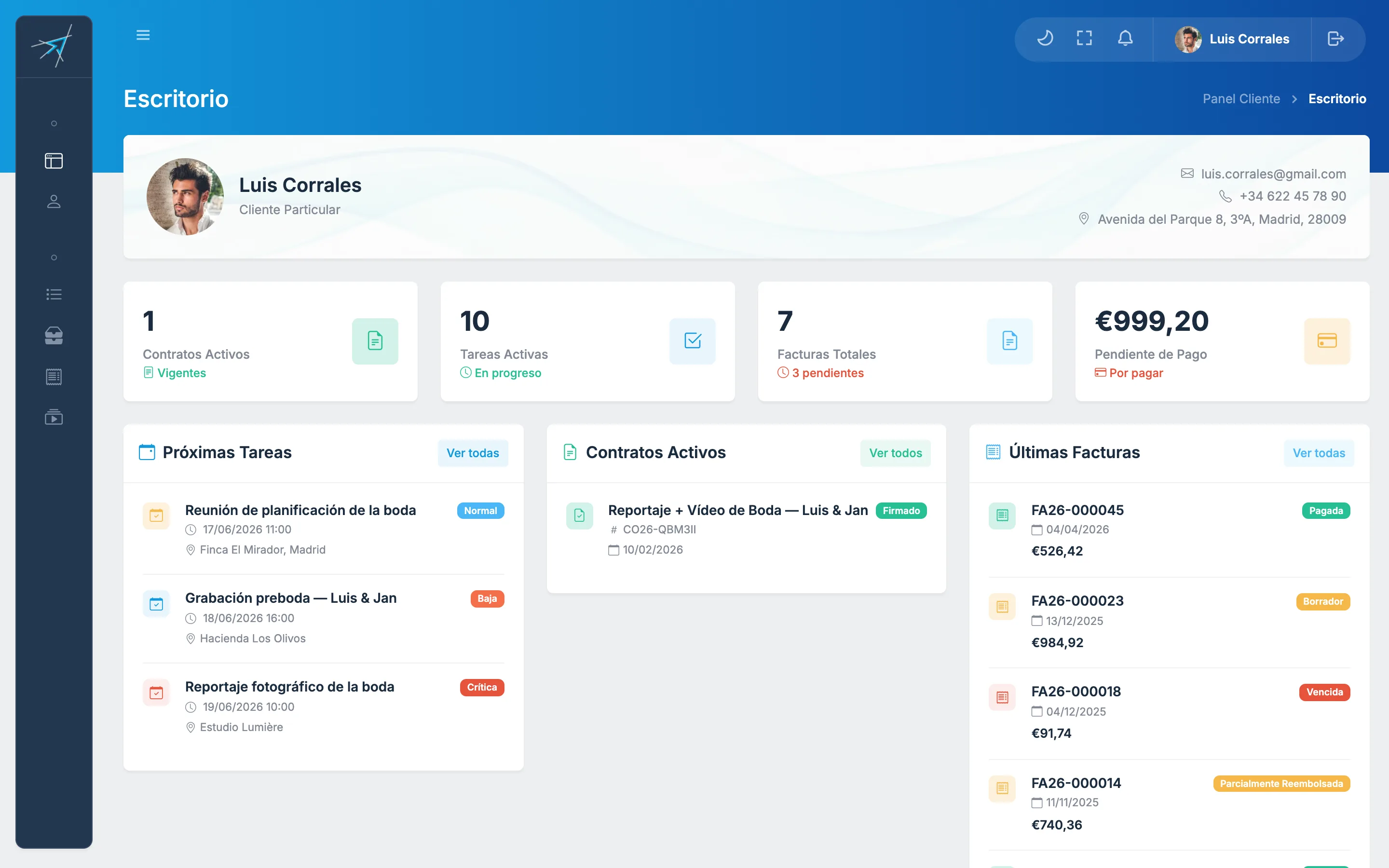The width and height of the screenshot is (1389, 868).
Task: Open notifications bell
Action: (1125, 39)
